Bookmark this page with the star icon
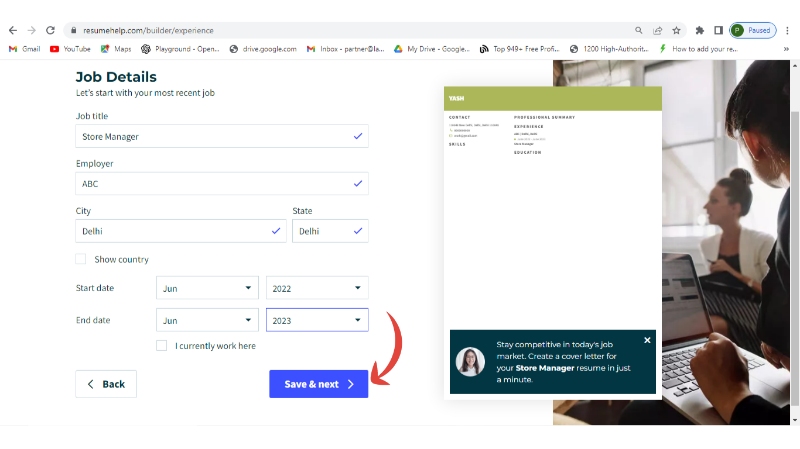The image size is (800, 449). 676,30
